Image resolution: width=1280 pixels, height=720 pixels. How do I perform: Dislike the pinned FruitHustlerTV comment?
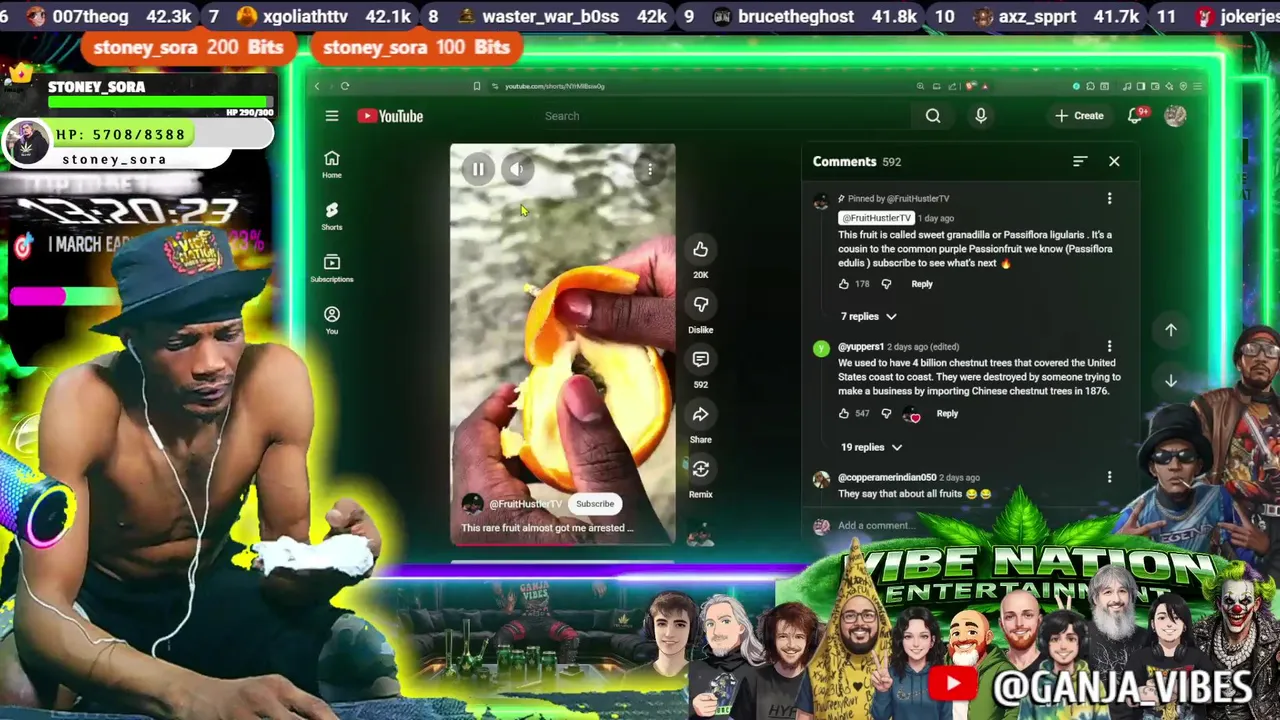point(886,284)
